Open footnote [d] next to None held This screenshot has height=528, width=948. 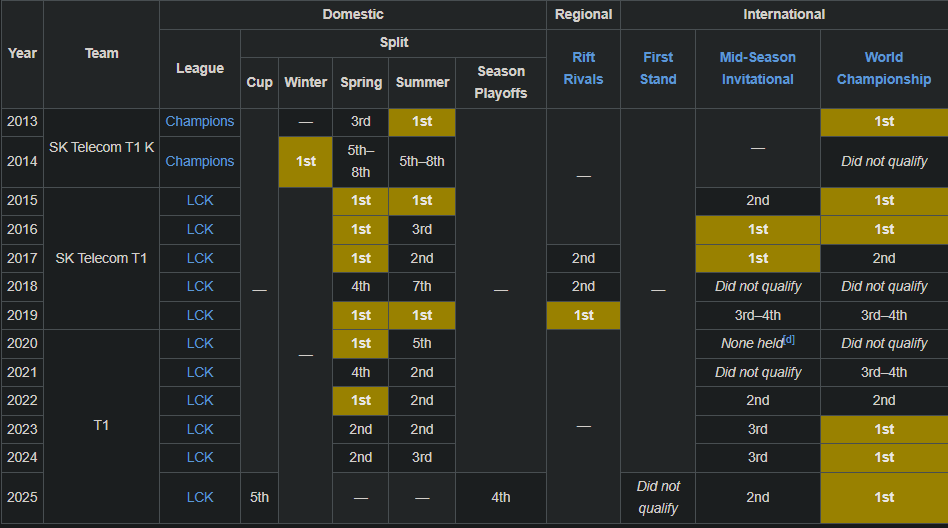point(788,339)
